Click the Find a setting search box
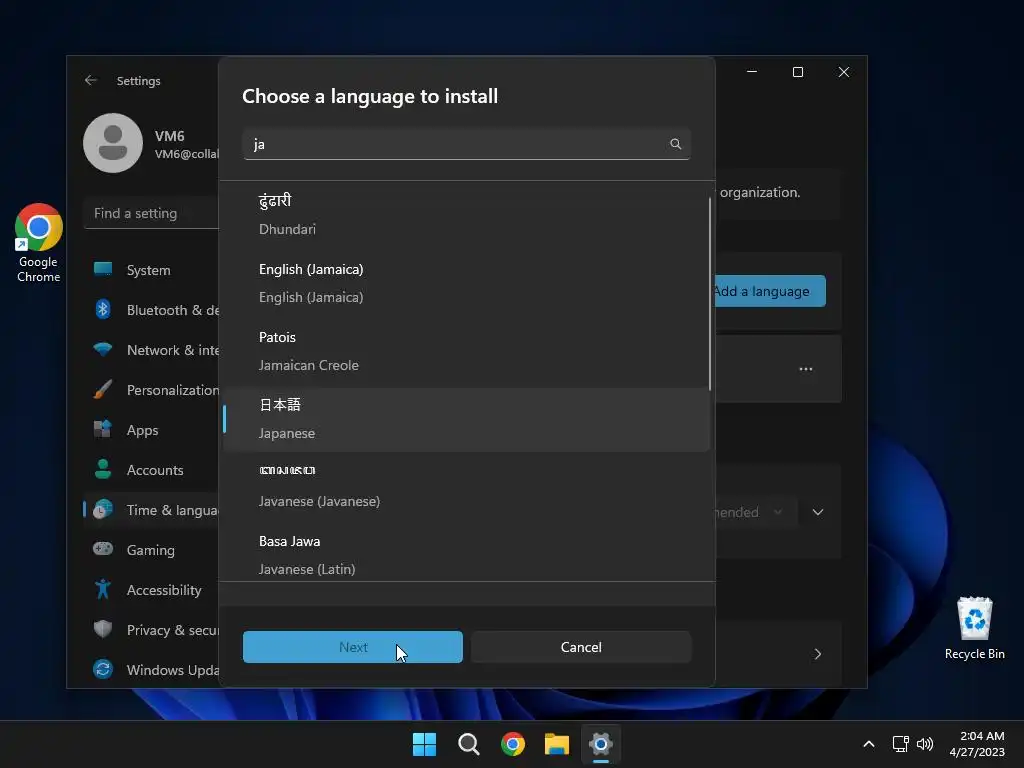The width and height of the screenshot is (1024, 768). 152,214
